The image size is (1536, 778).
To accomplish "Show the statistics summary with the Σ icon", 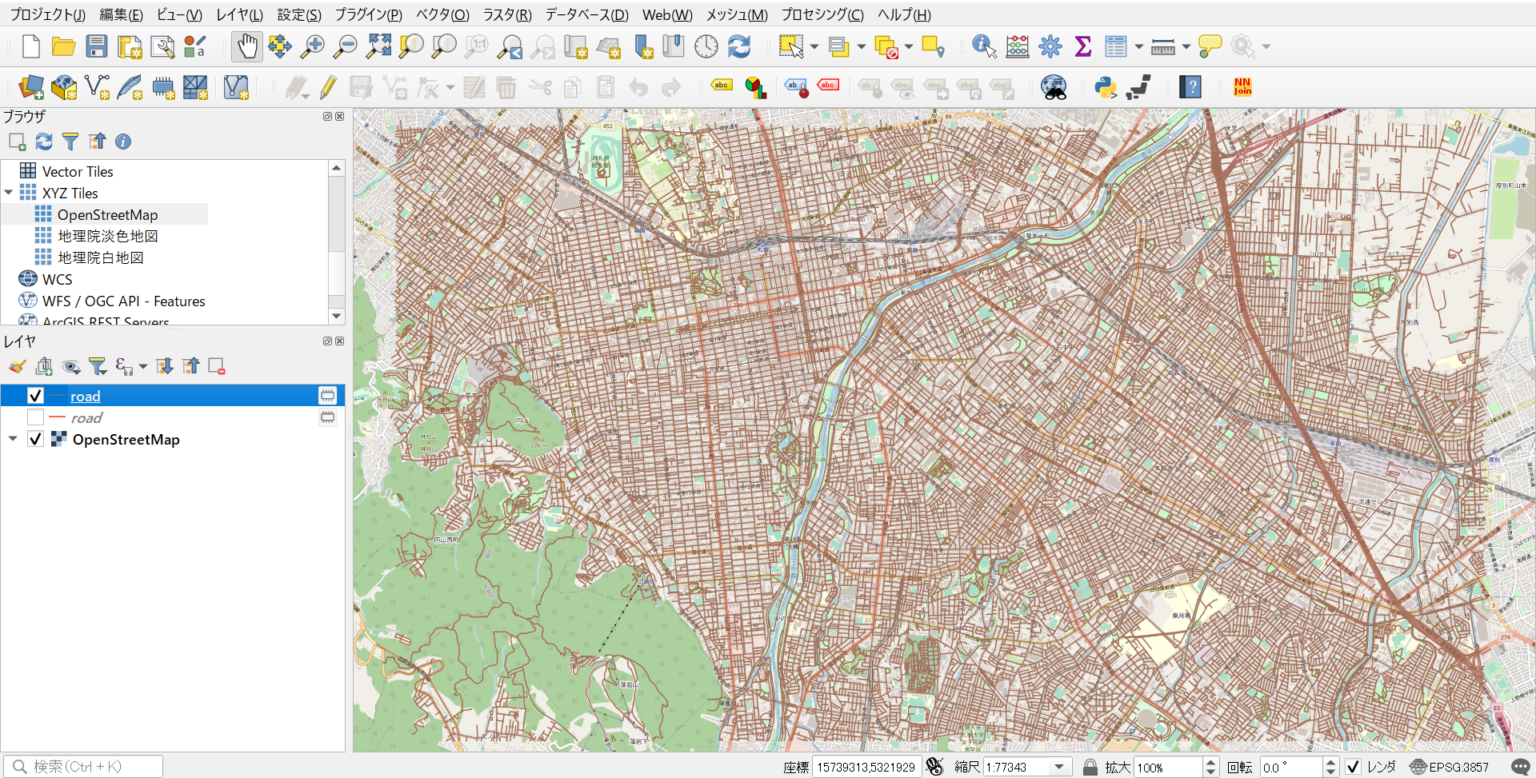I will tap(1082, 46).
